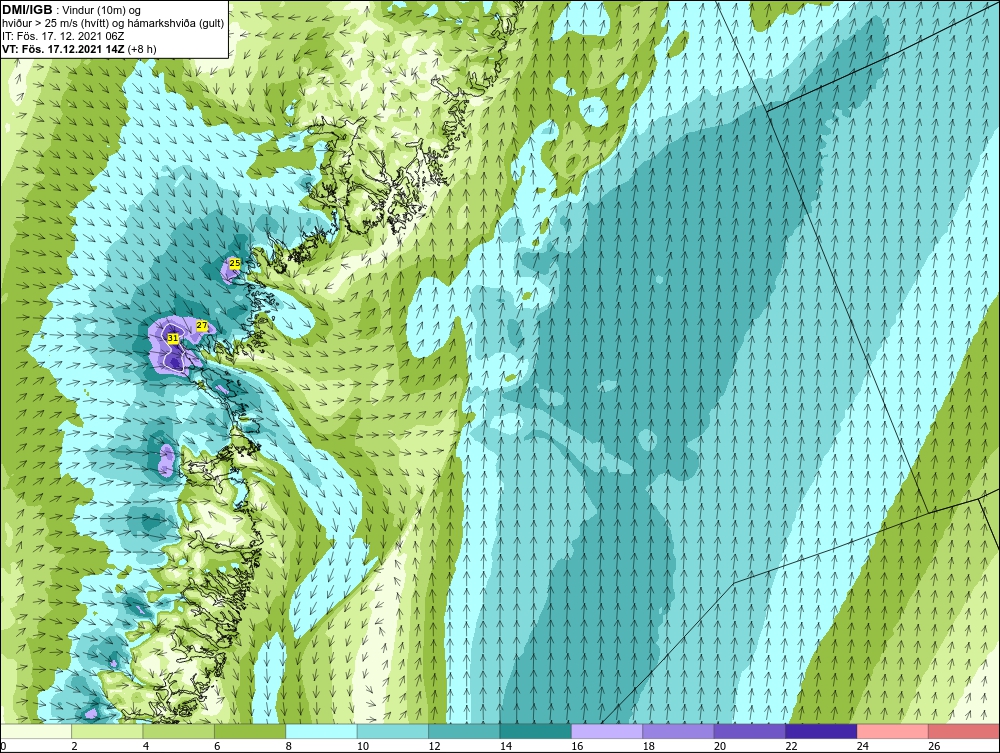Click the lavender 16–18 m/s legend swatch
The height and width of the screenshot is (753, 1000).
[x=608, y=731]
